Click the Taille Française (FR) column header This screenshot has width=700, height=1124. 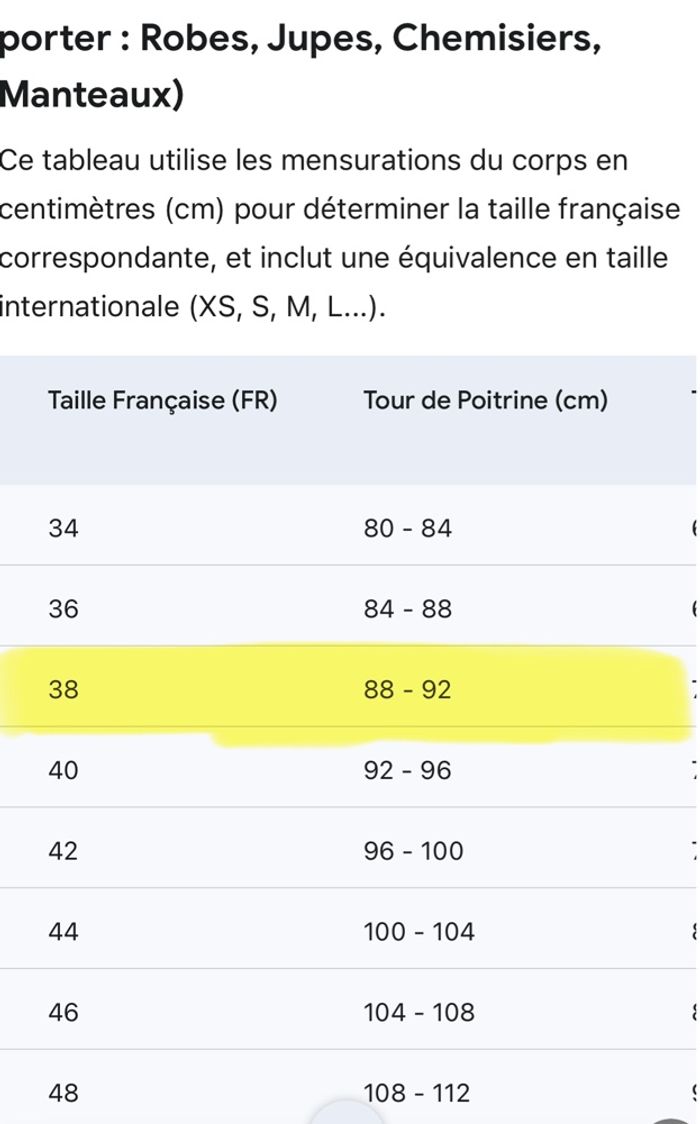coord(163,401)
